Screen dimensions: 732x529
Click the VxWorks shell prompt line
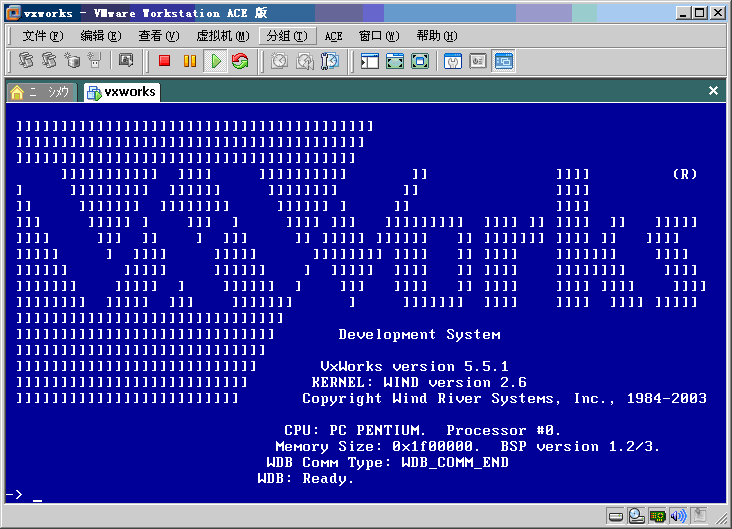(366, 494)
